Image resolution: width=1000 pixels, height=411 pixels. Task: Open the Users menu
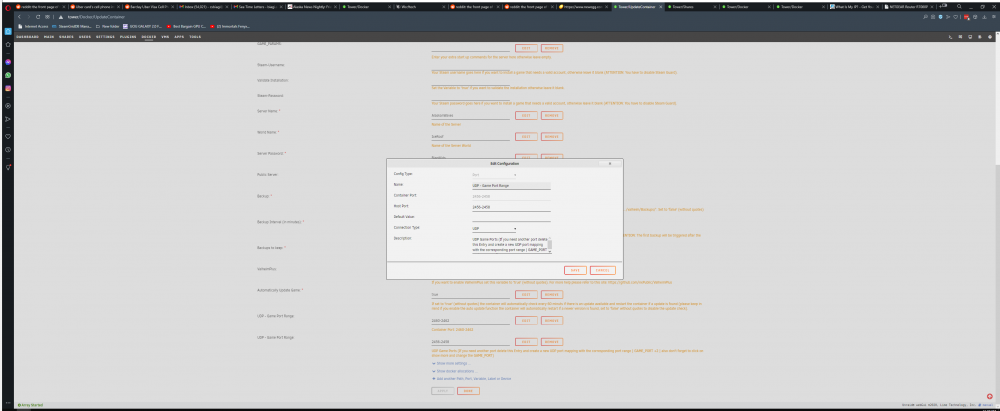pyautogui.click(x=85, y=37)
